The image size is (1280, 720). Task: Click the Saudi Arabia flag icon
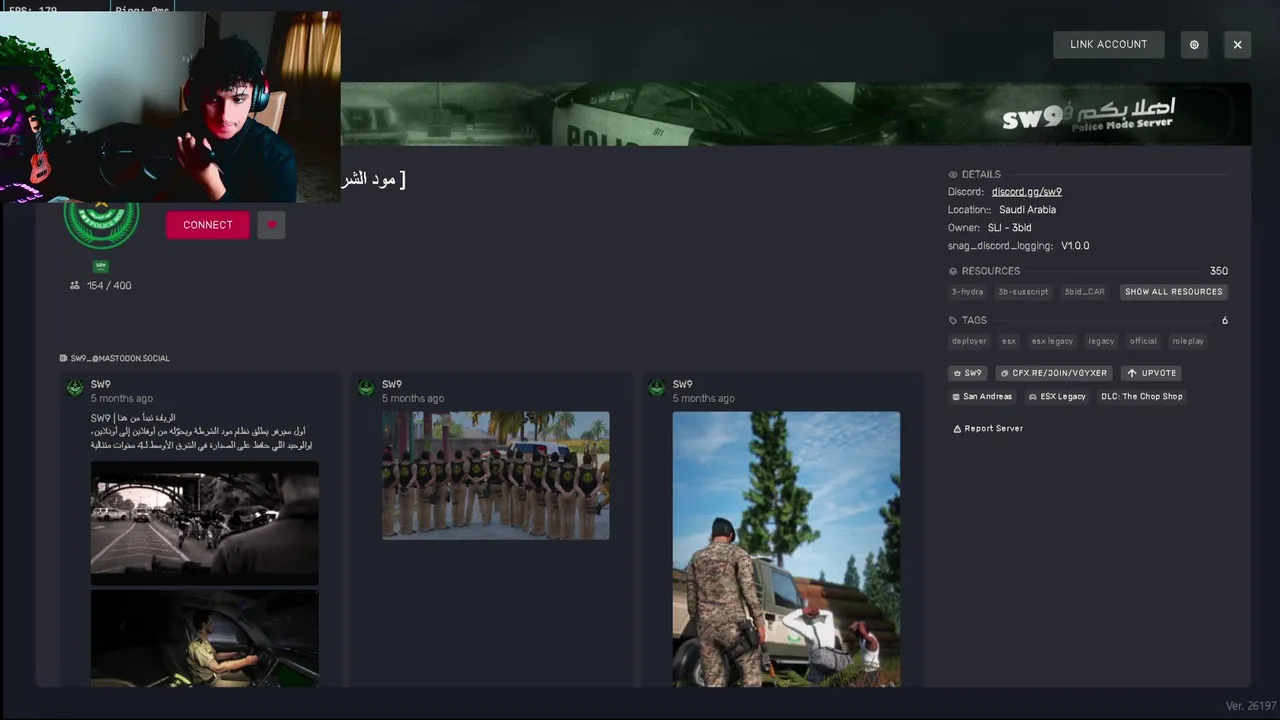(x=100, y=266)
